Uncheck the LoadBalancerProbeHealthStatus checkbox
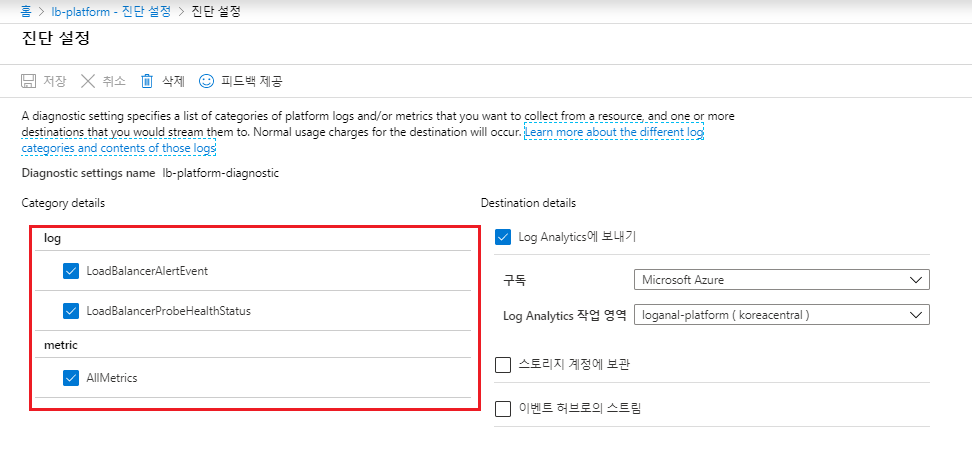Screen dimensions: 972x465 click(71, 311)
